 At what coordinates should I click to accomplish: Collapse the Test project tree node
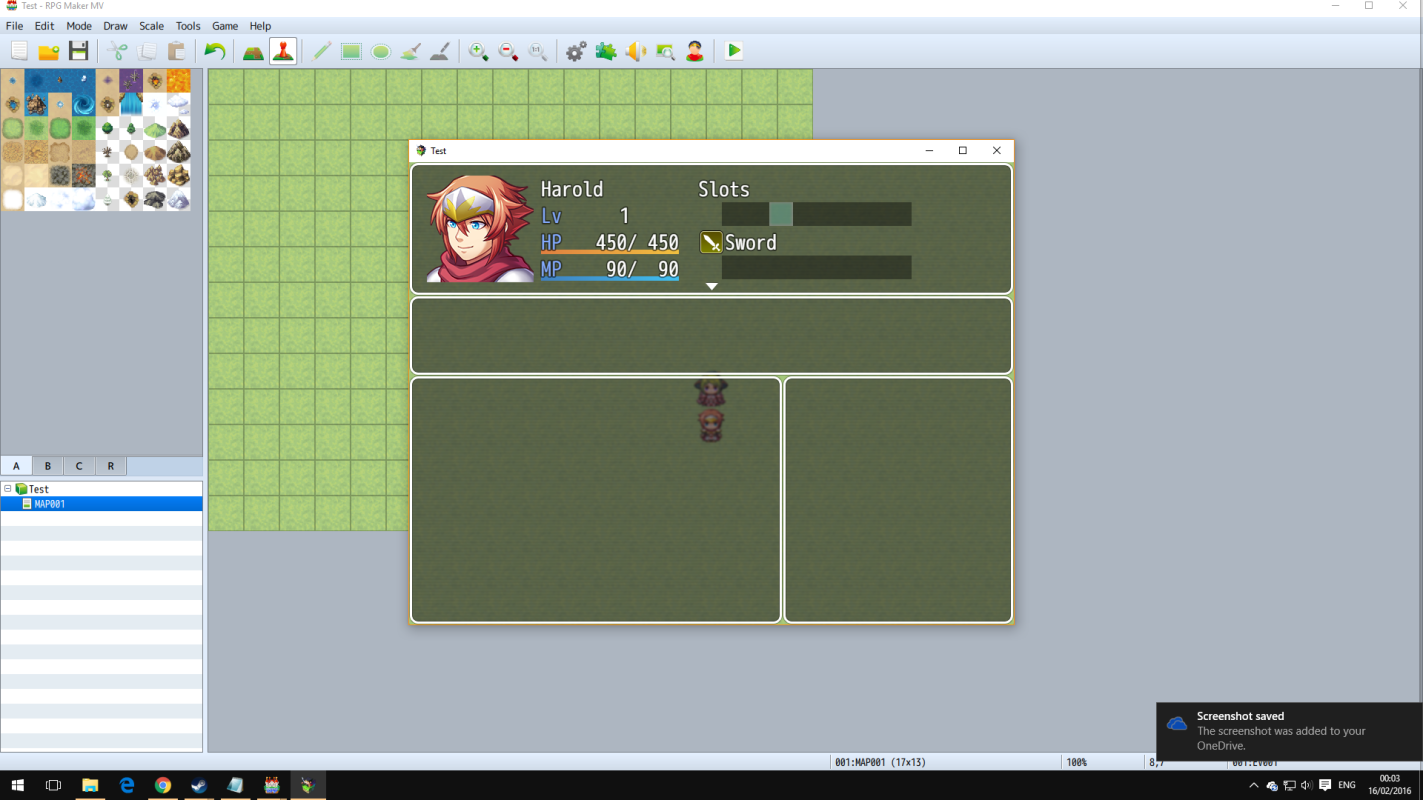pyautogui.click(x=8, y=489)
